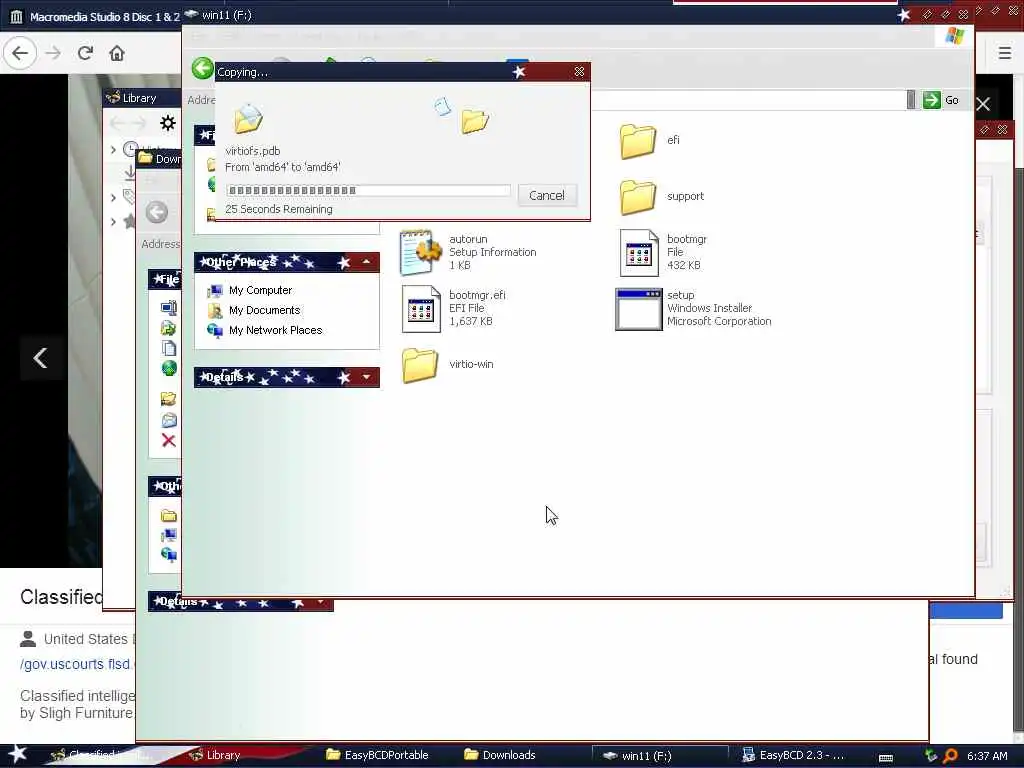This screenshot has height=768, width=1024.
Task: Select the autorun Setup Information file
Action: (x=468, y=252)
